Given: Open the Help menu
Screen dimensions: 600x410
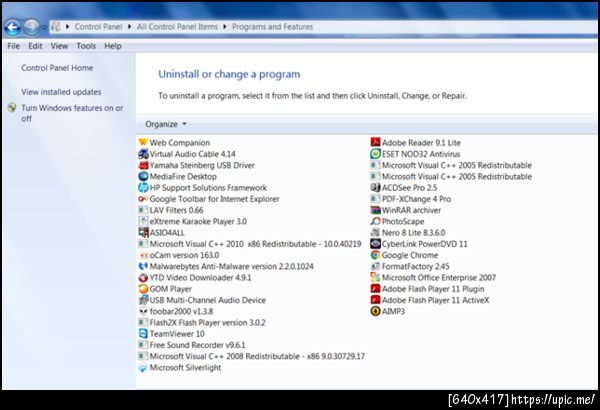Looking at the screenshot, I should [113, 46].
